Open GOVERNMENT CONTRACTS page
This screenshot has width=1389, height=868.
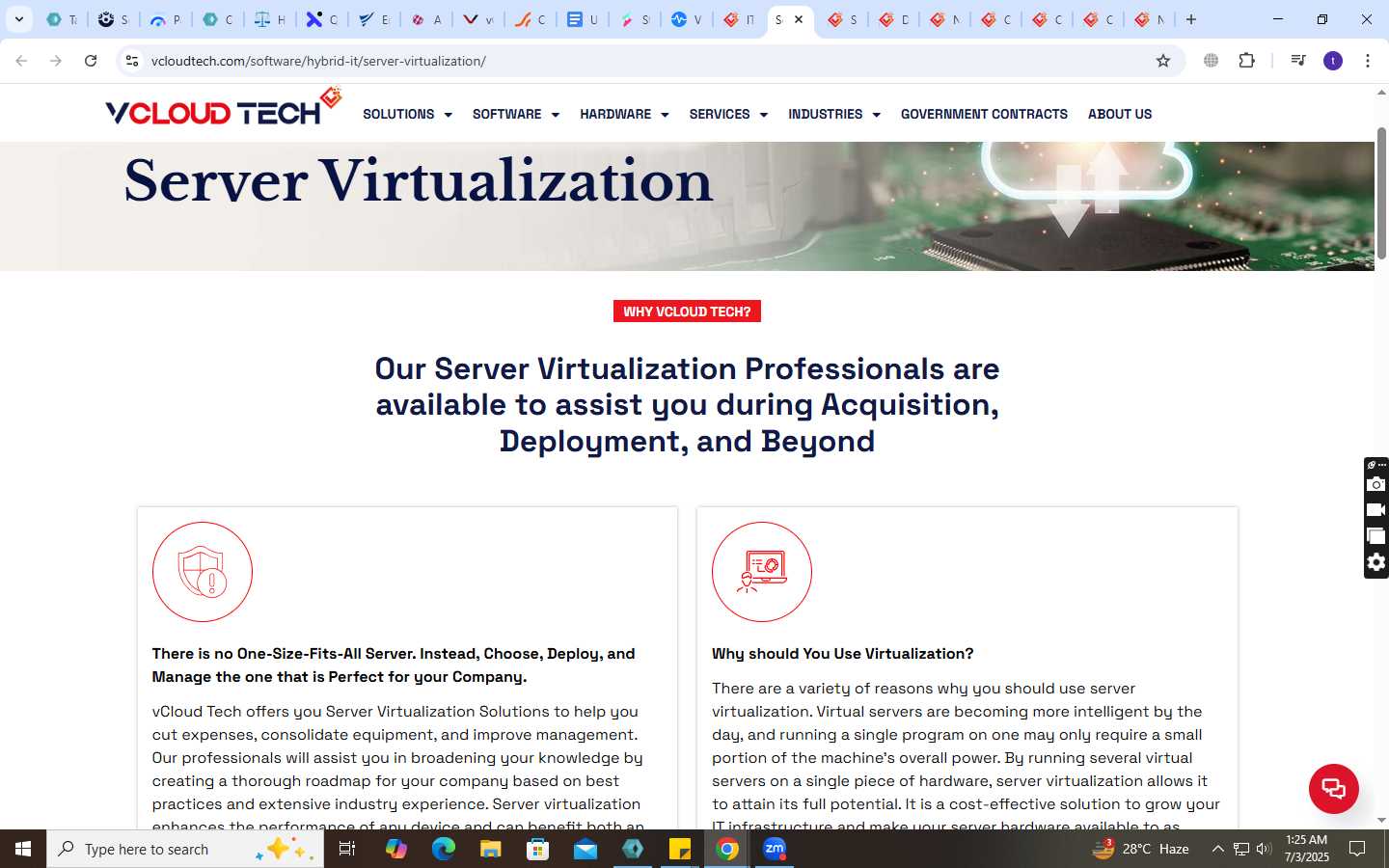click(x=984, y=114)
